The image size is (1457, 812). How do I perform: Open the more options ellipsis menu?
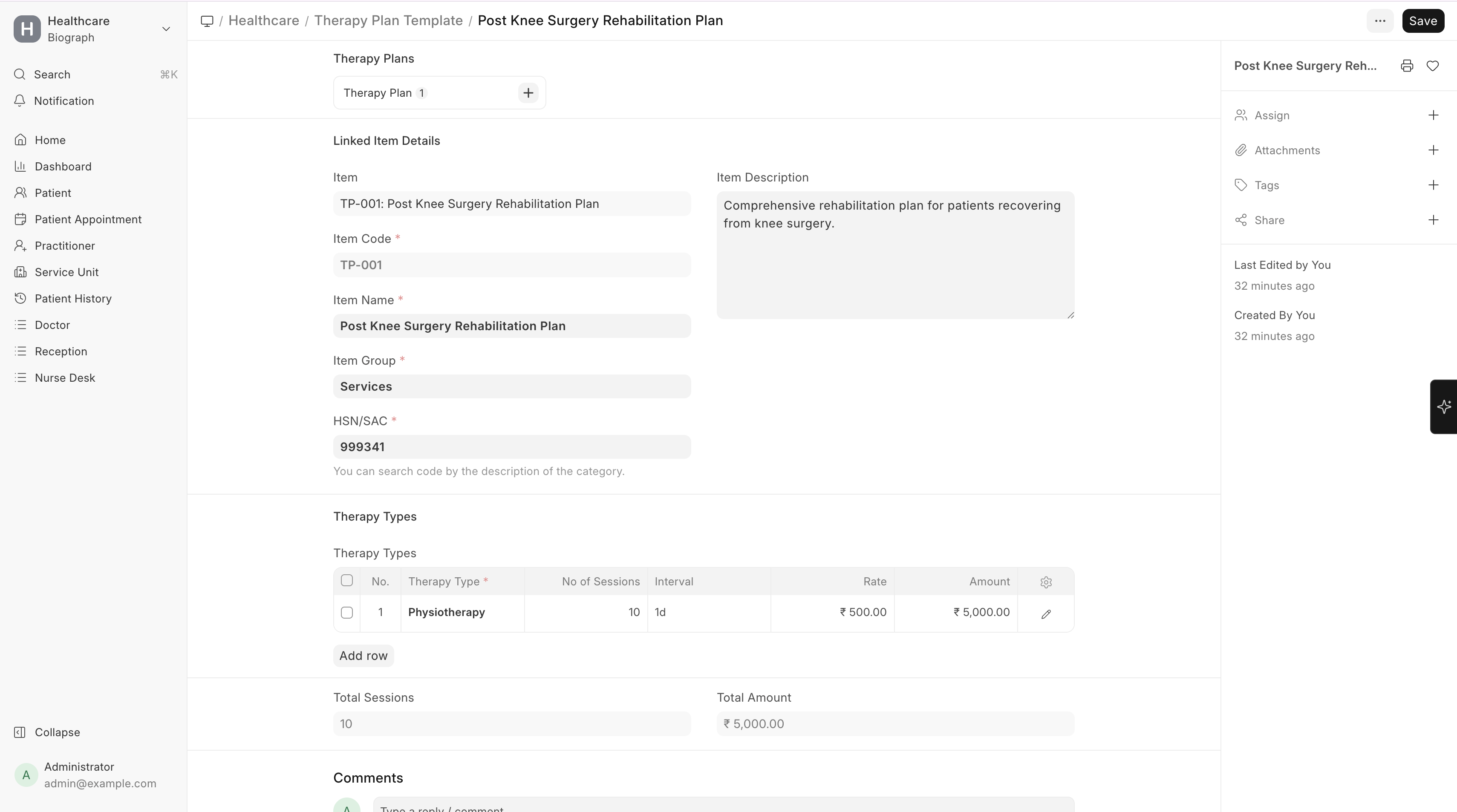click(x=1380, y=21)
